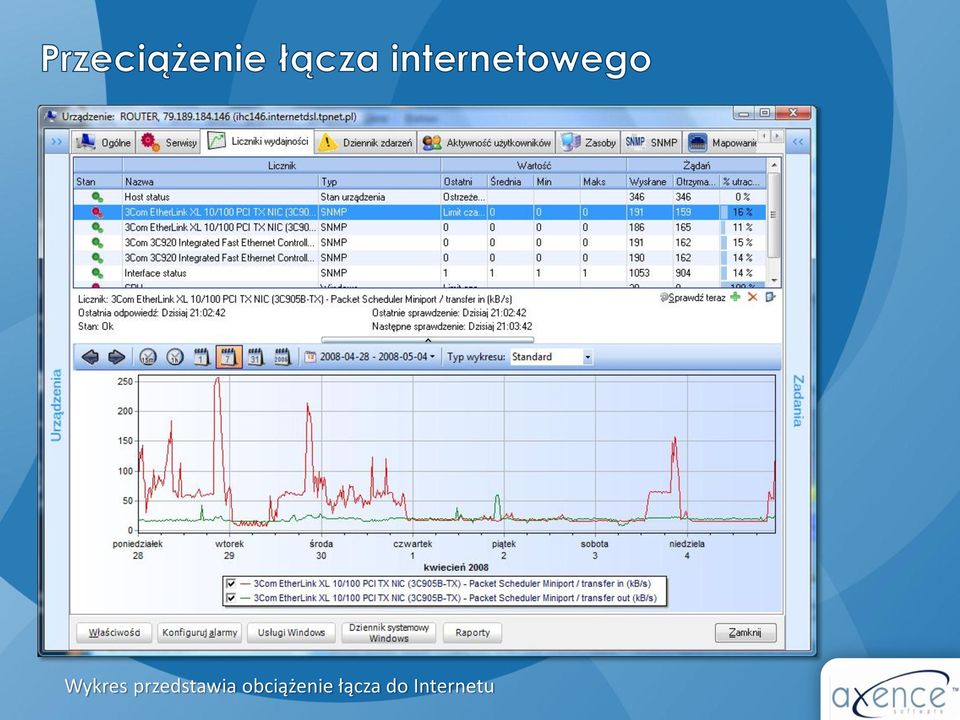Sort by the Wysłane column header
This screenshot has width=960, height=720.
click(650, 182)
